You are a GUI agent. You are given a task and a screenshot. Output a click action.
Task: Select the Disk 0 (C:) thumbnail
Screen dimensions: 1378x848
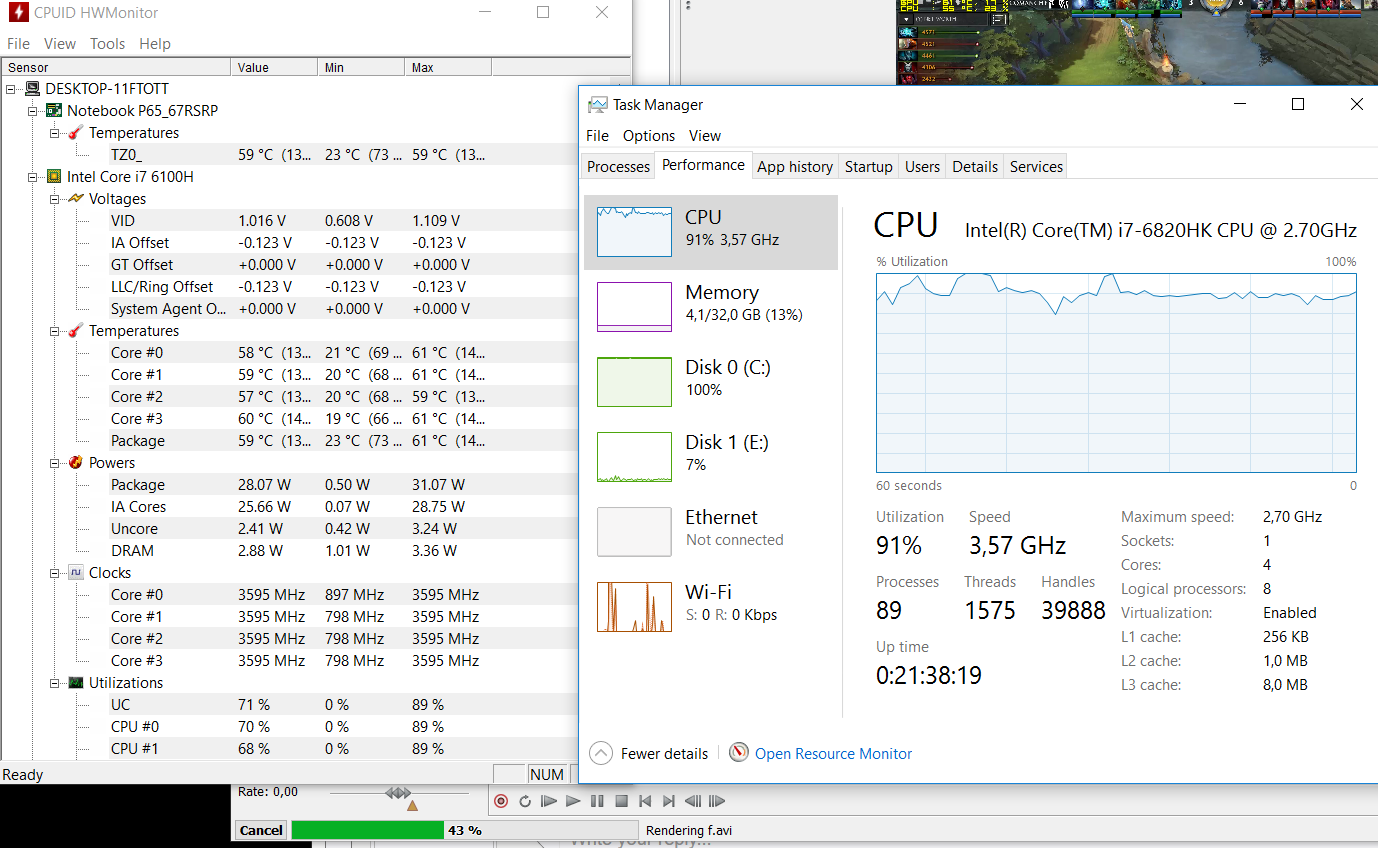[634, 382]
